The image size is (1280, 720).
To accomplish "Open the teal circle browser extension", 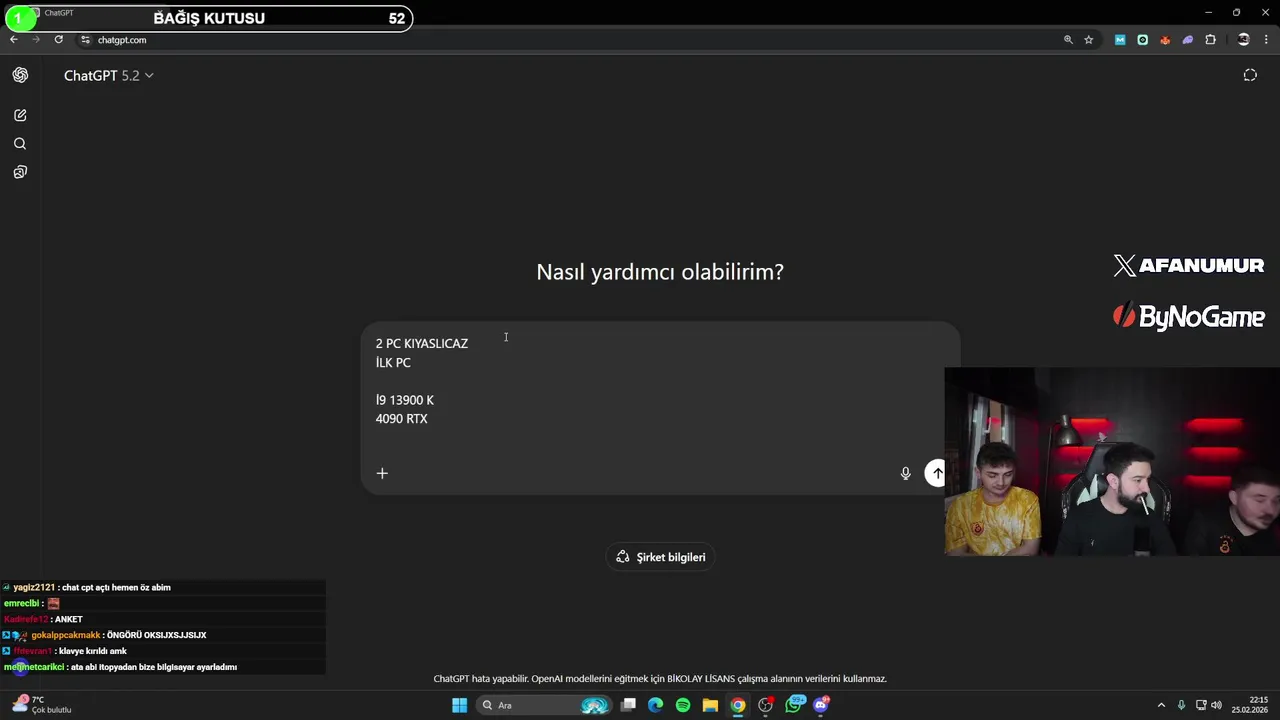I will tap(1143, 40).
